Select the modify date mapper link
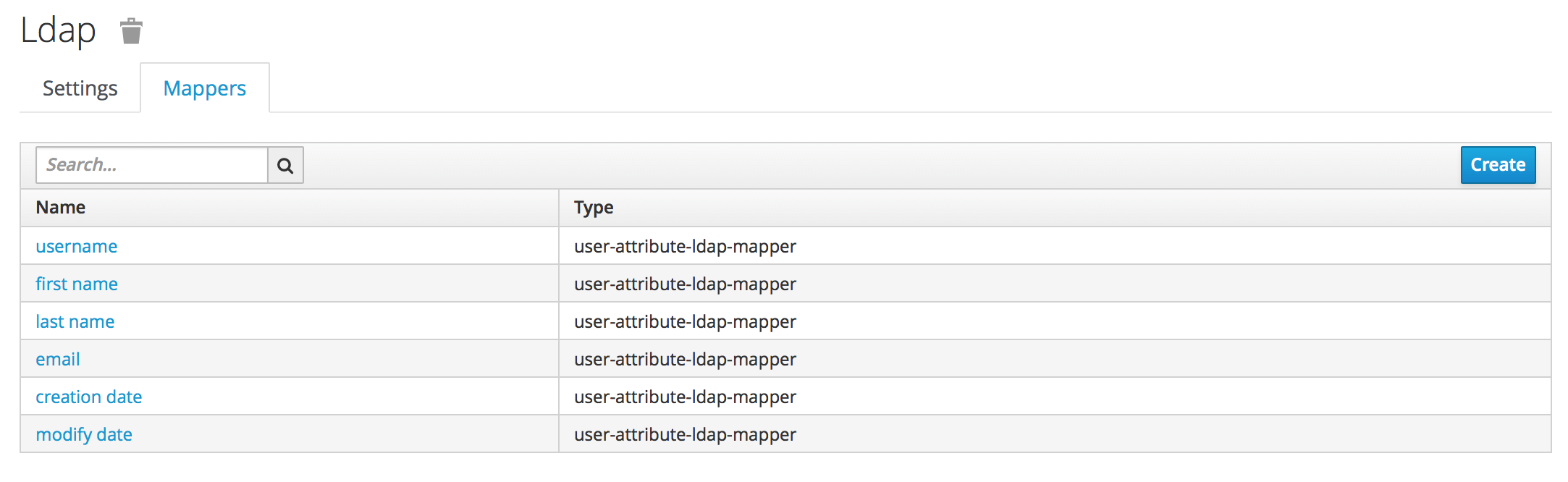Viewport: 1568px width, 482px height. coord(84,435)
